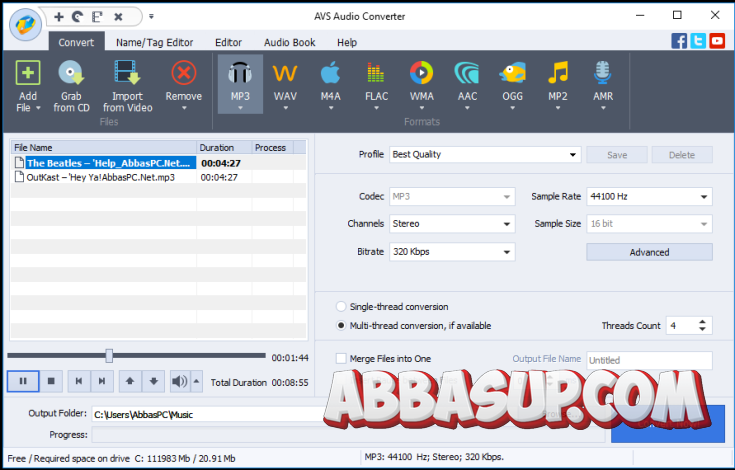
Task: Switch to the Convert tab
Action: tap(76, 42)
